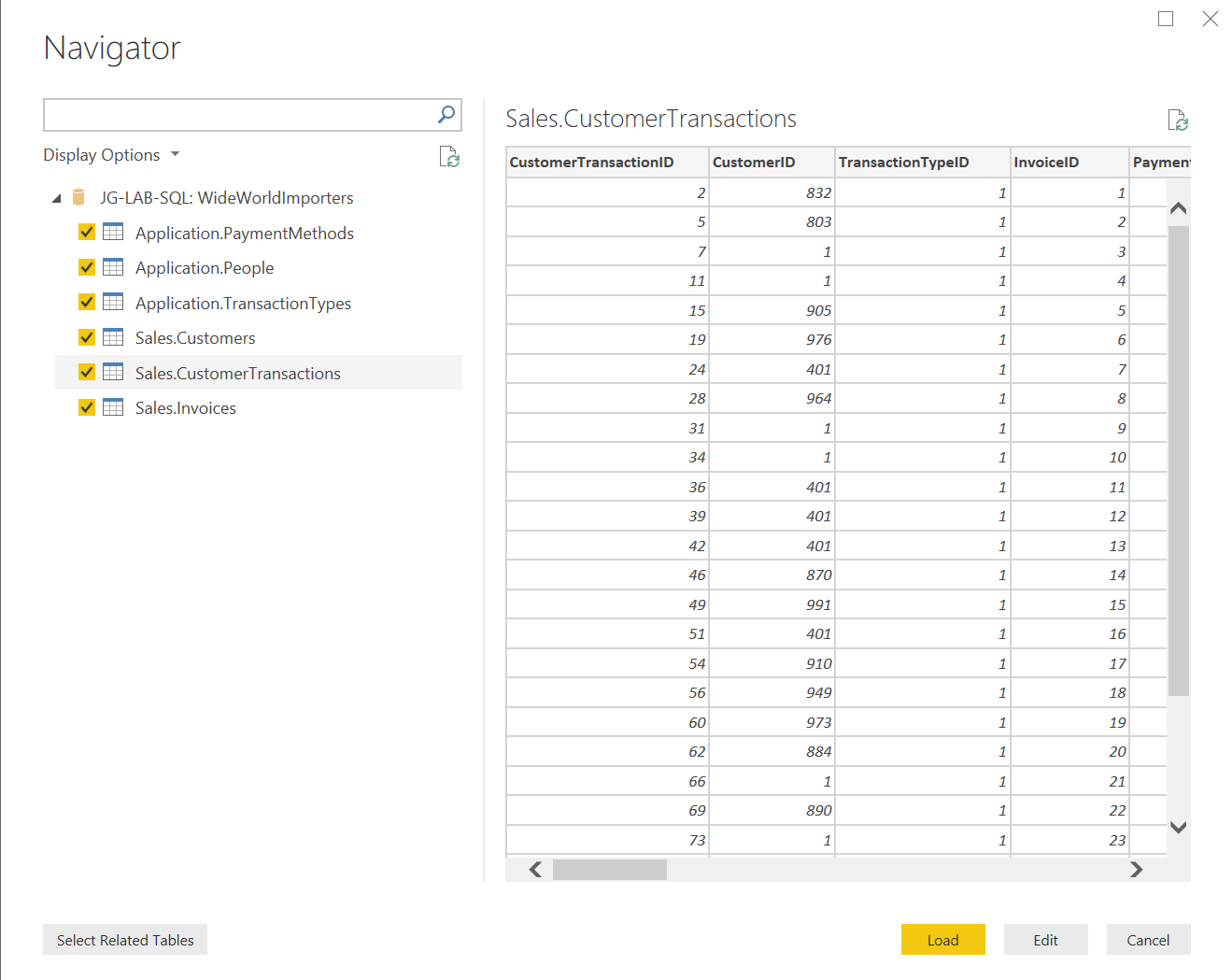Click the horizontal scrollbar thumb in preview

(x=610, y=870)
